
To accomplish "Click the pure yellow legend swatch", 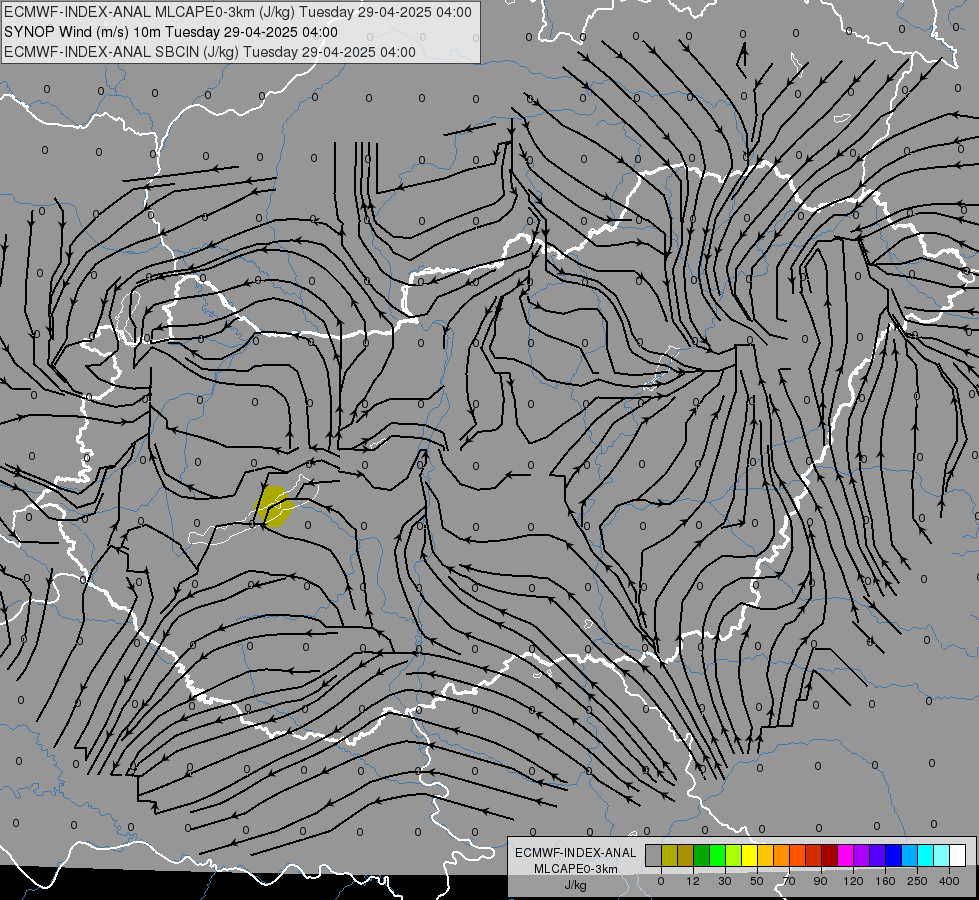I will (x=750, y=855).
